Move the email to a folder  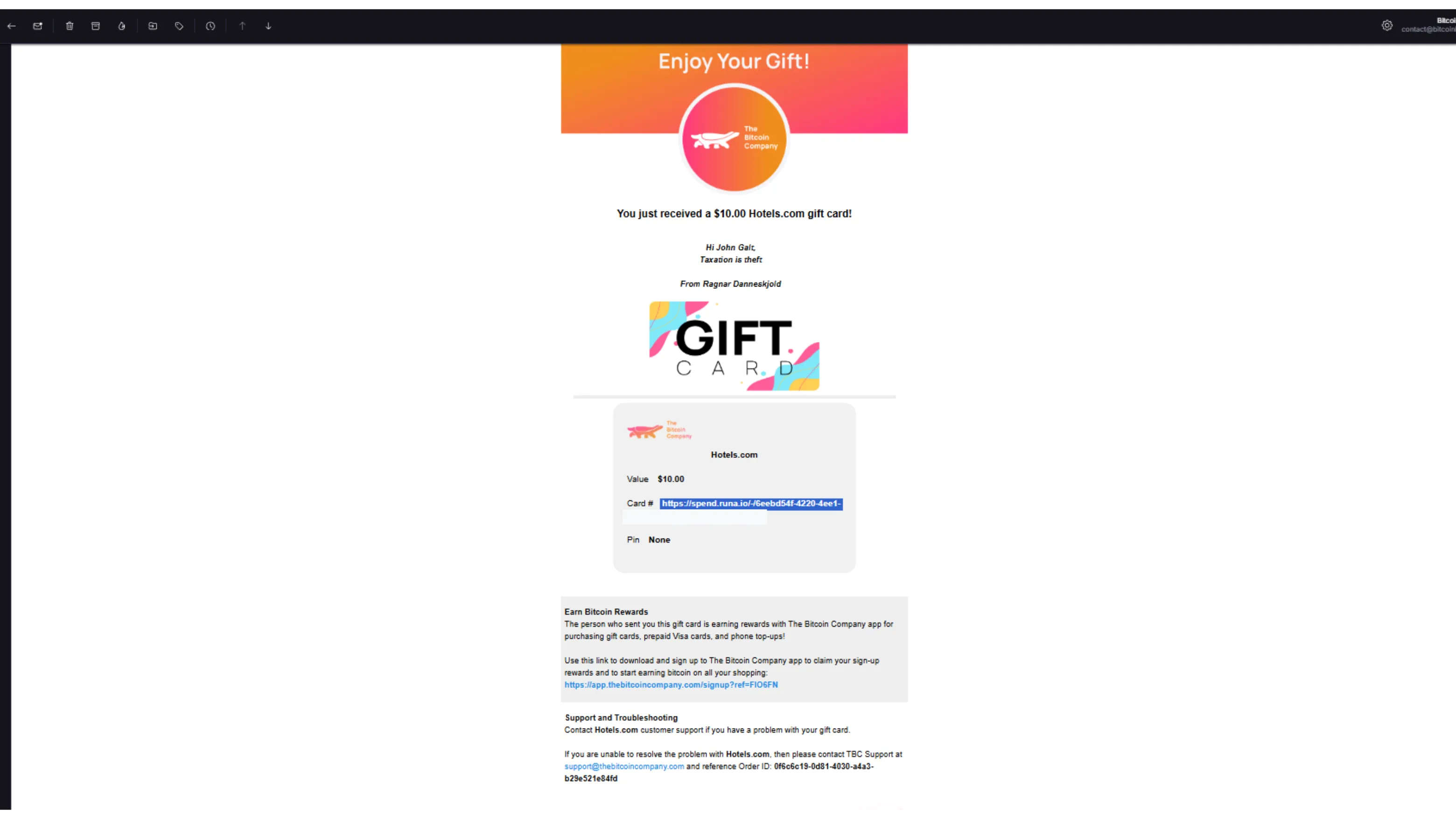(153, 26)
